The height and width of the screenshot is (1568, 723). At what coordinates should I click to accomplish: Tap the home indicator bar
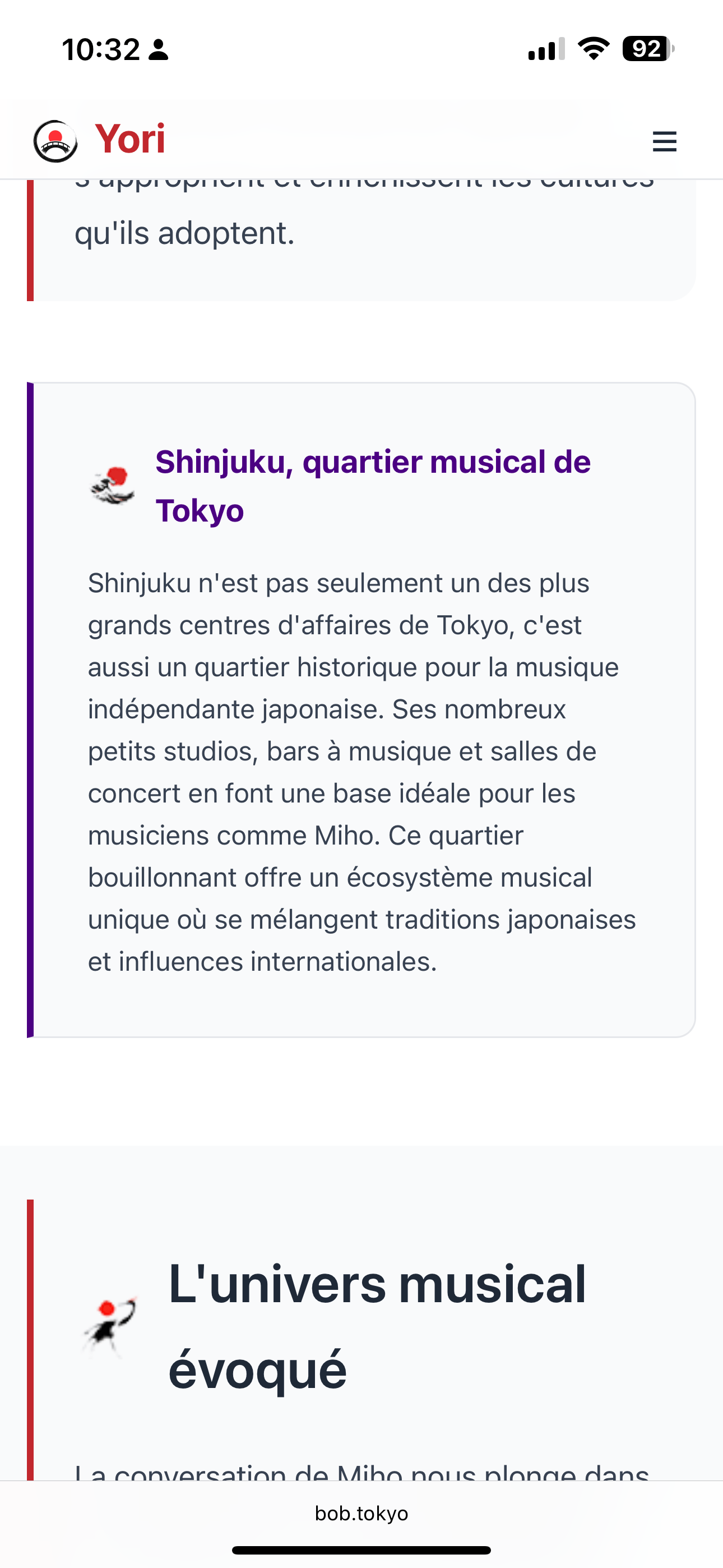361,1549
